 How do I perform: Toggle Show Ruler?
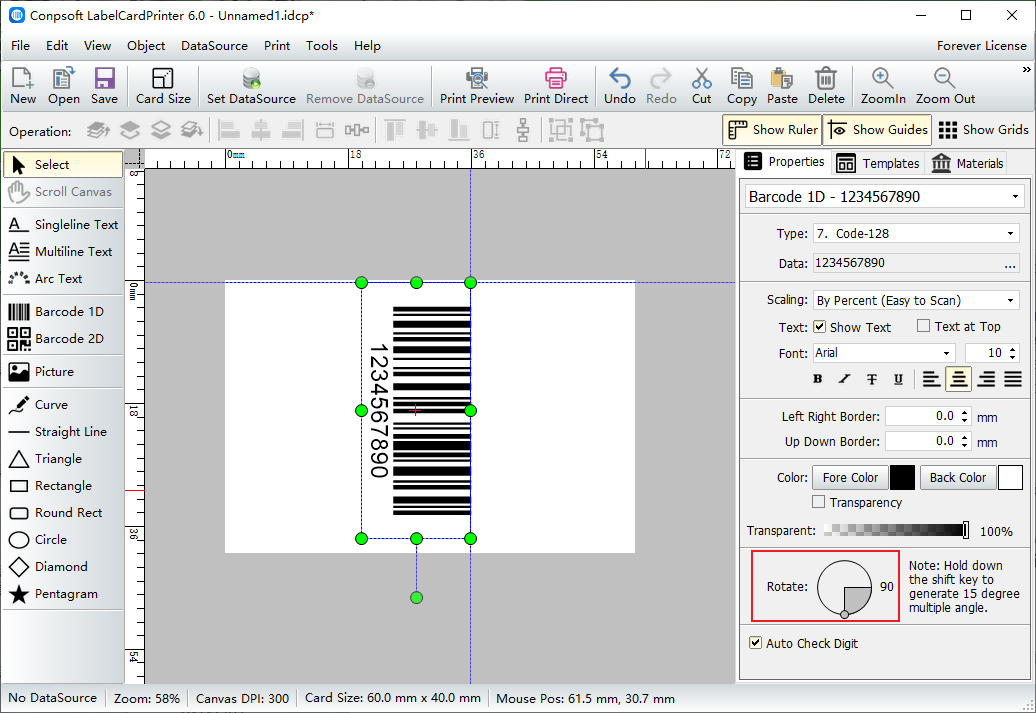pyautogui.click(x=772, y=130)
